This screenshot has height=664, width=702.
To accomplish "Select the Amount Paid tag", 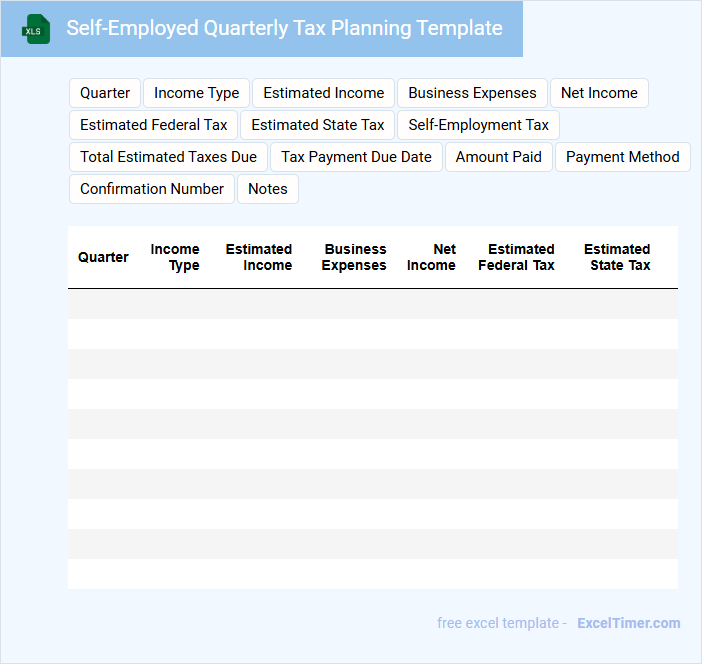I will point(499,157).
